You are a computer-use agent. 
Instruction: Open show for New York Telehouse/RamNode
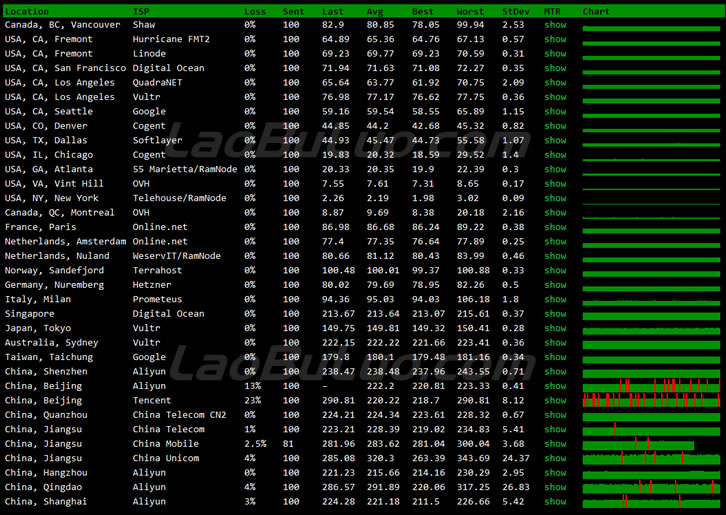(555, 198)
